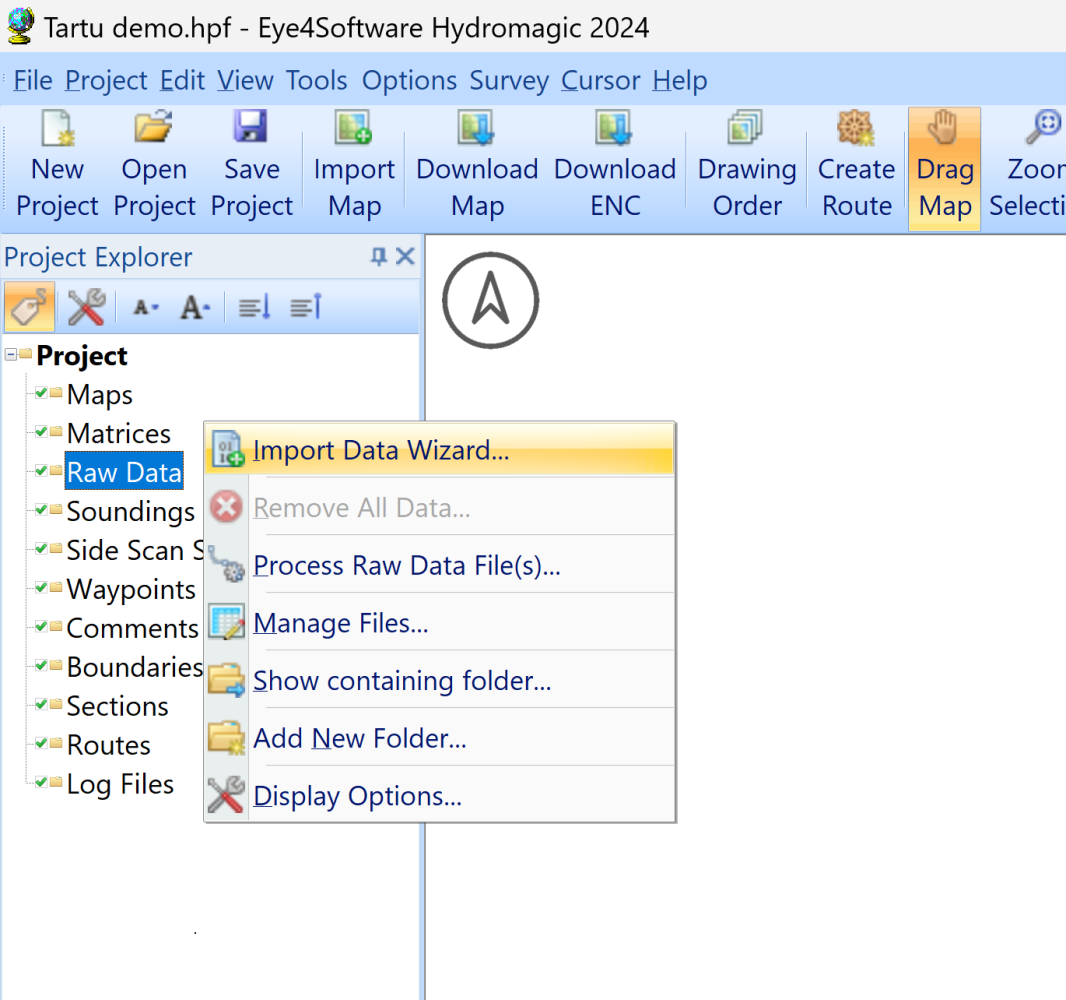Increase font size with large A icon

coord(195,307)
